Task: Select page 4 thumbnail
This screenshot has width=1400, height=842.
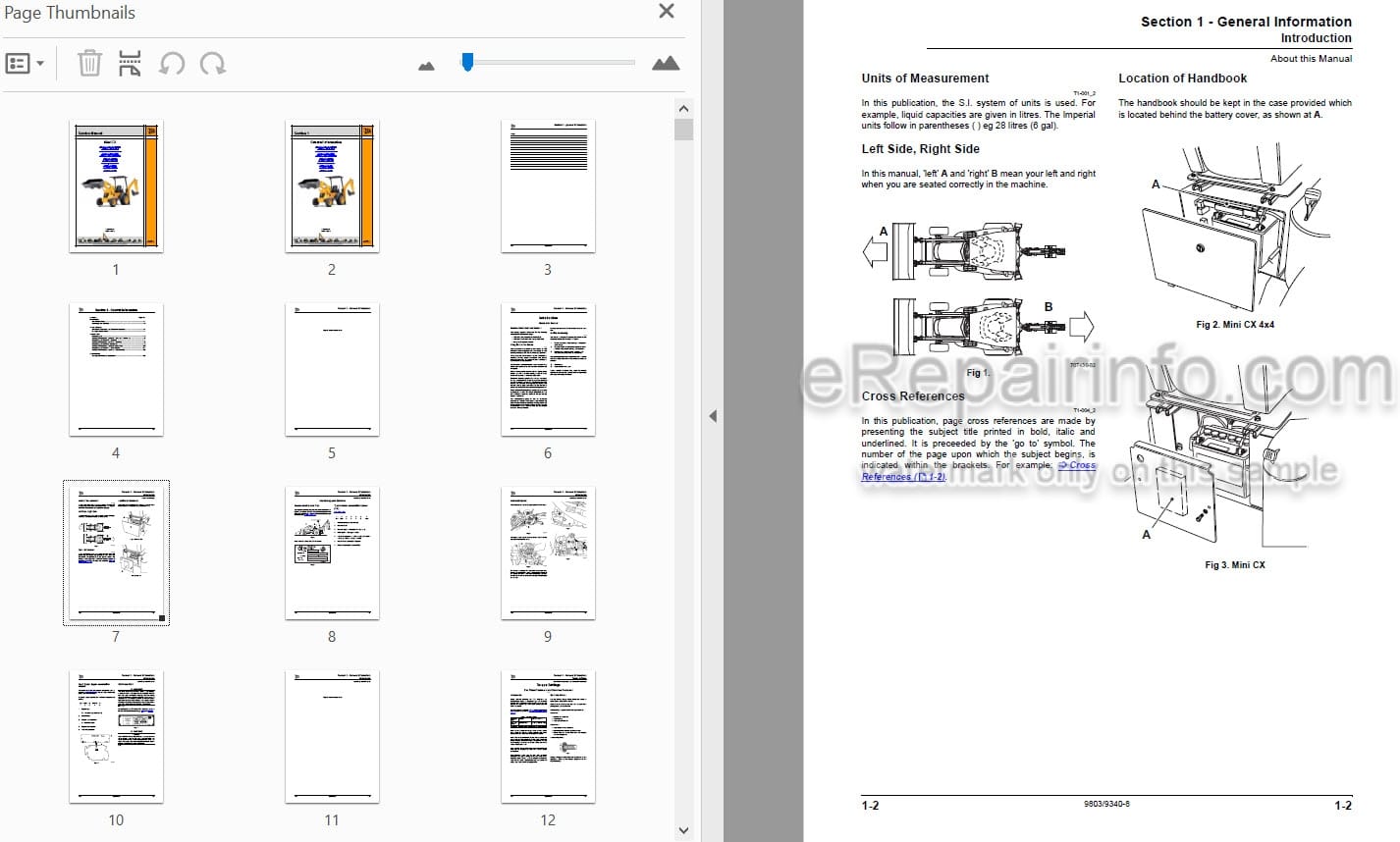Action: (116, 369)
